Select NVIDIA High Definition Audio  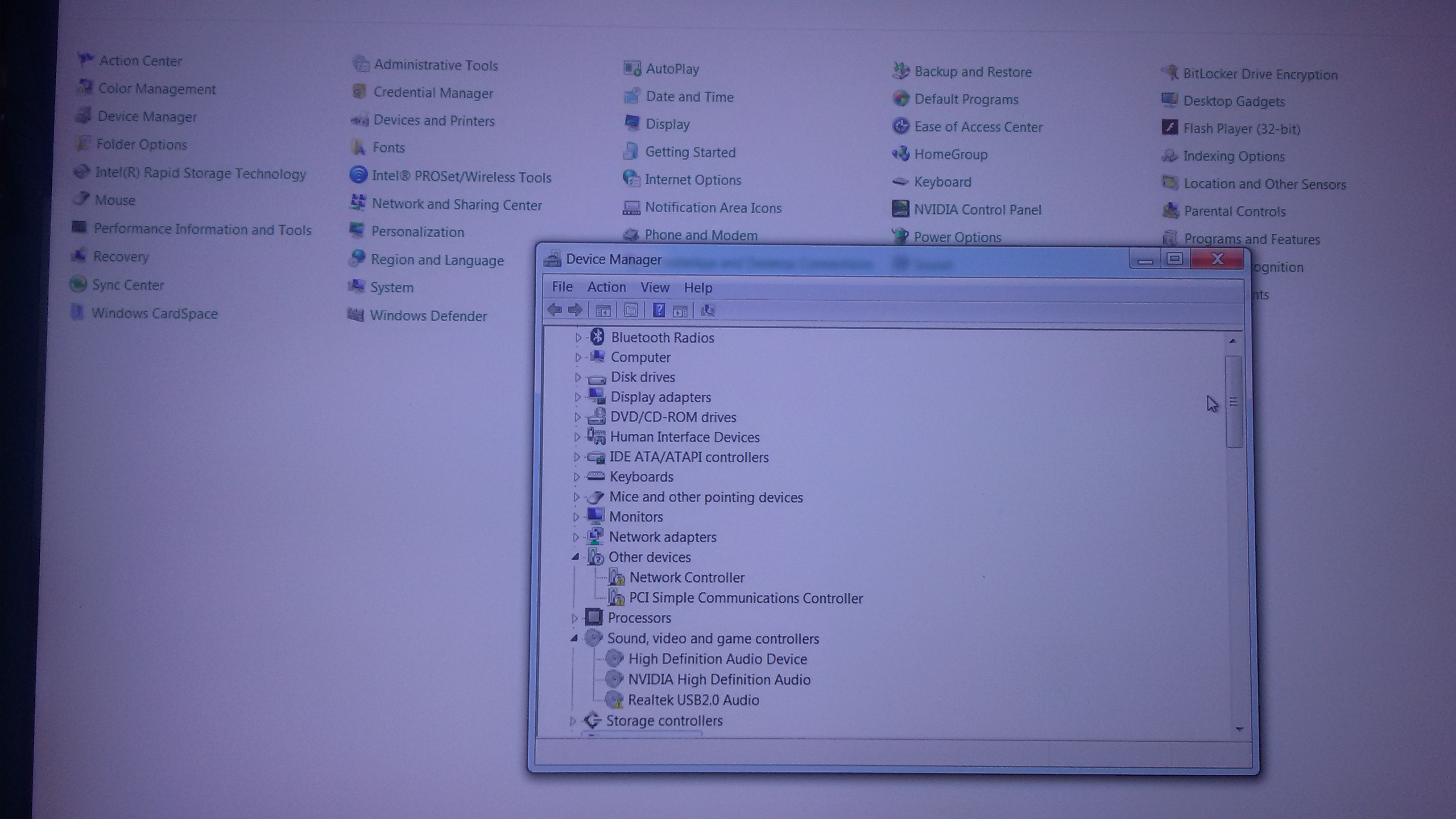click(x=719, y=679)
